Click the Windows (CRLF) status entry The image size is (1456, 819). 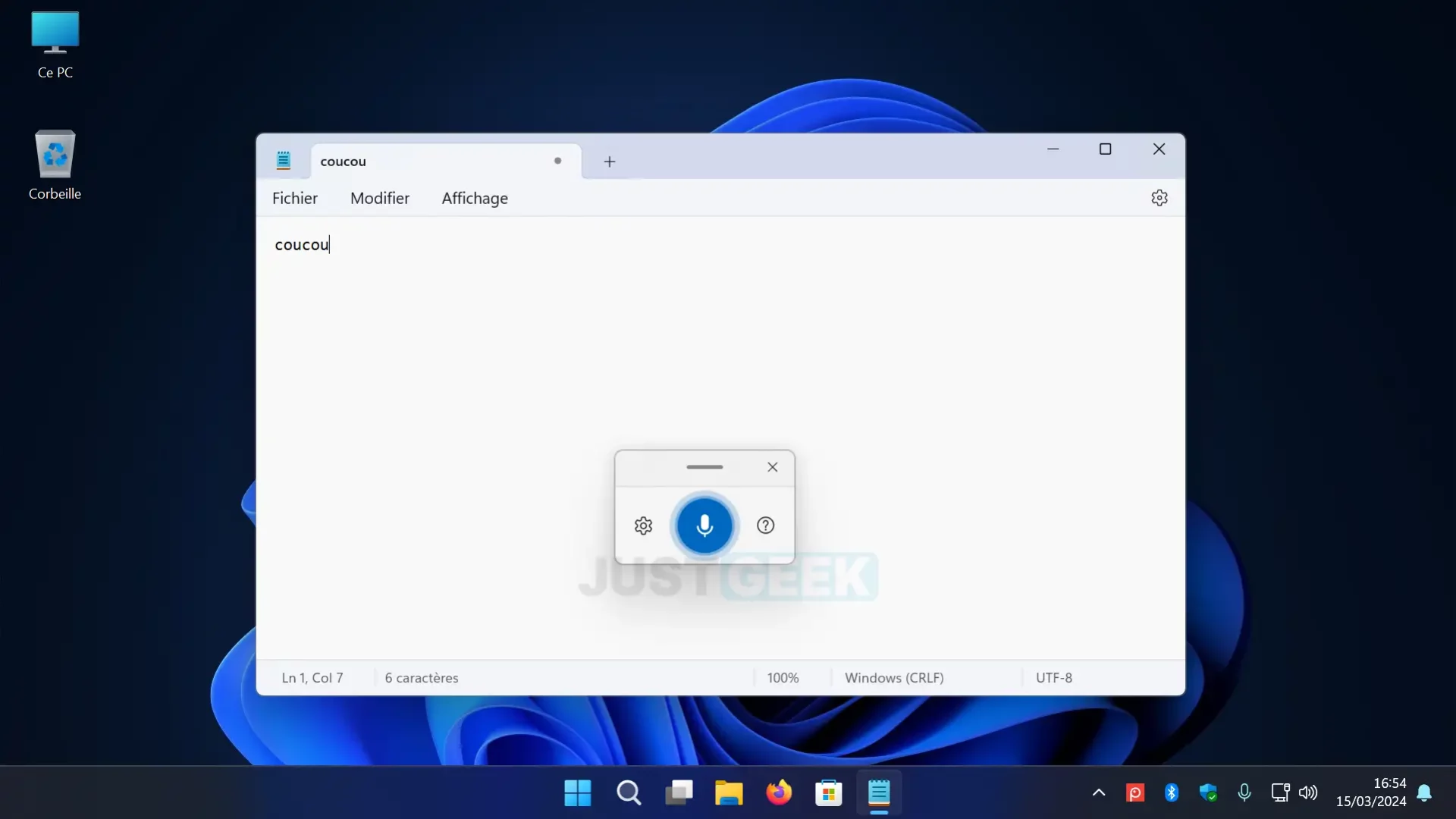point(894,678)
